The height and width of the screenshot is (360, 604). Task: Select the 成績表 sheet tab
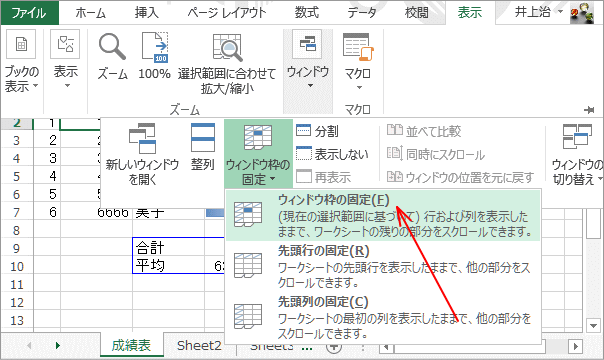[x=131, y=345]
